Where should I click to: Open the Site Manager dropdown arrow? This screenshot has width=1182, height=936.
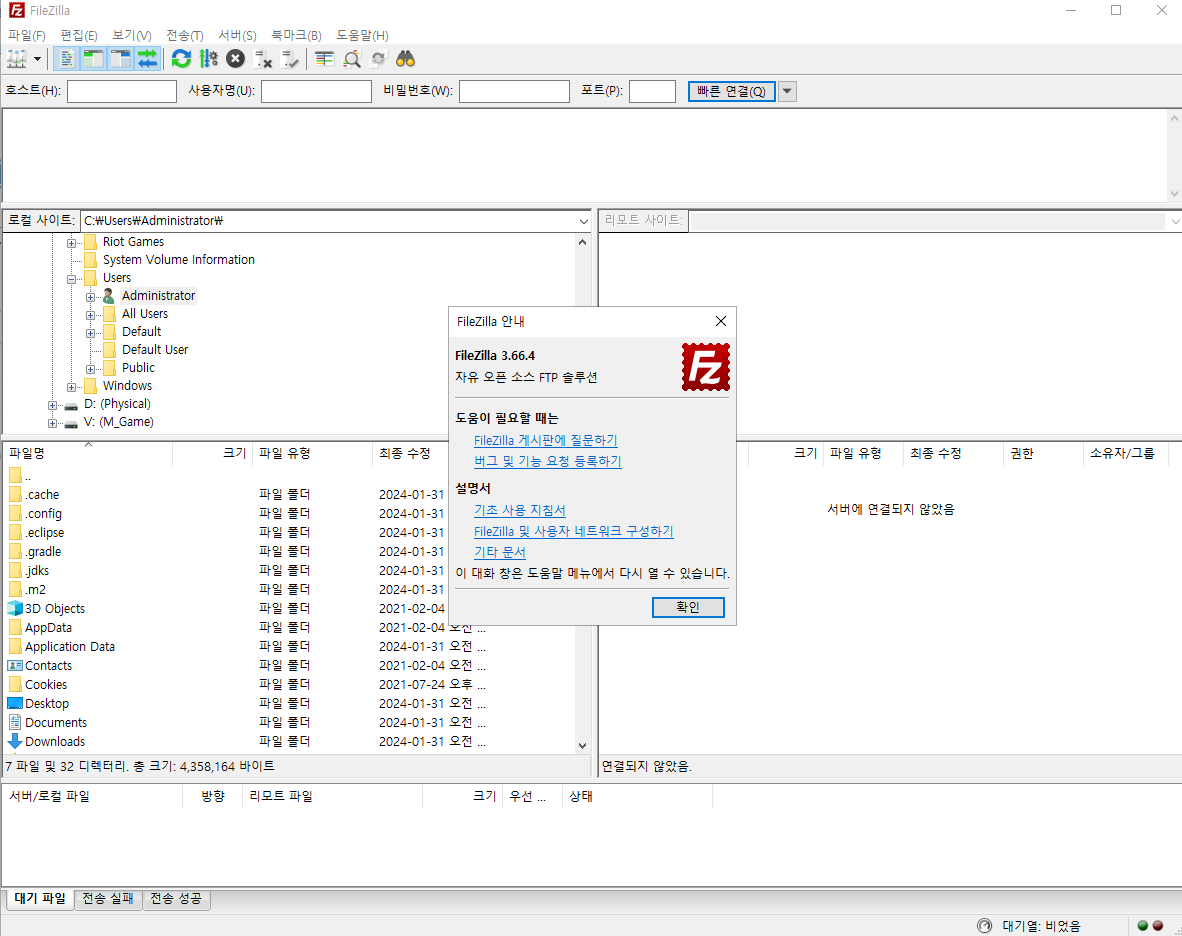pos(37,59)
